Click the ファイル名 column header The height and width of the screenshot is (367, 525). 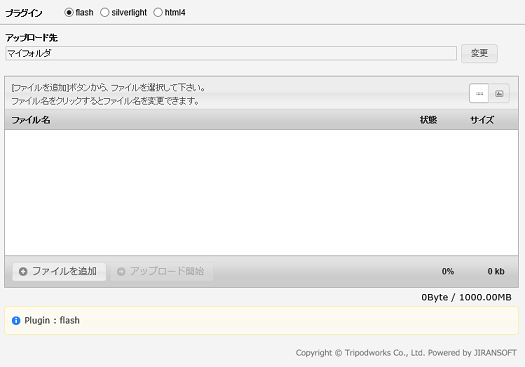pos(31,120)
